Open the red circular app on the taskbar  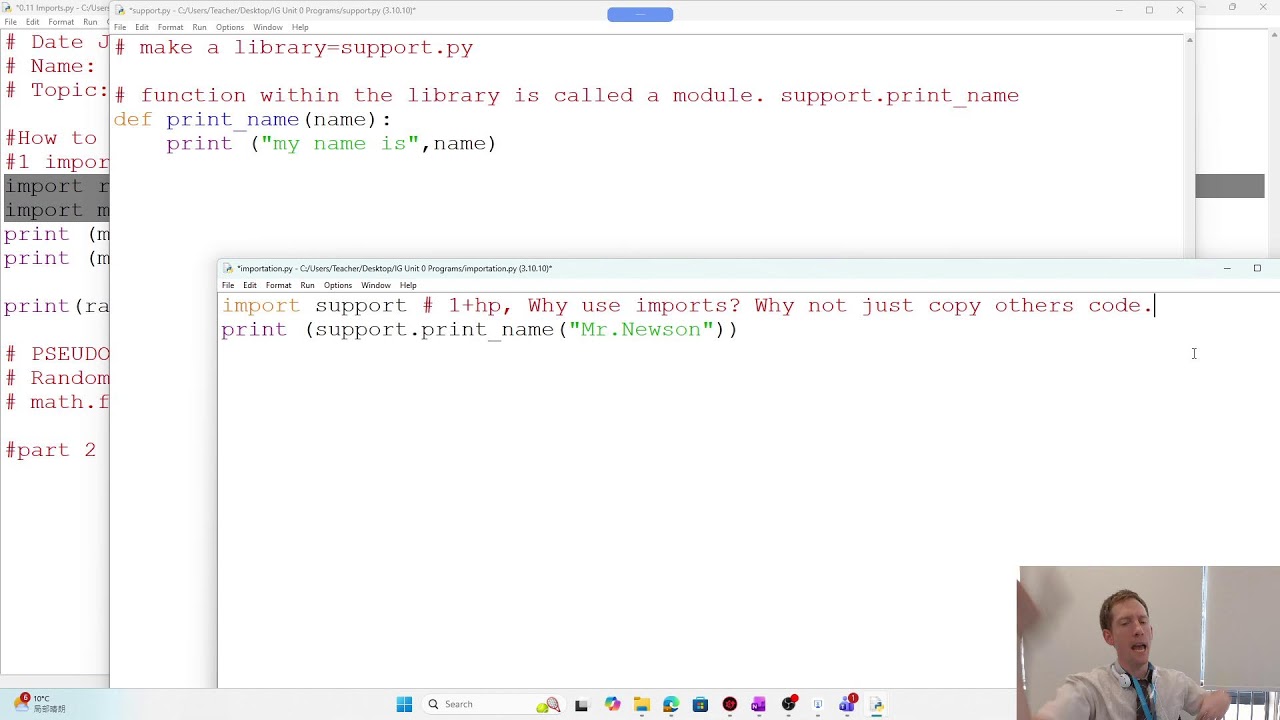730,704
